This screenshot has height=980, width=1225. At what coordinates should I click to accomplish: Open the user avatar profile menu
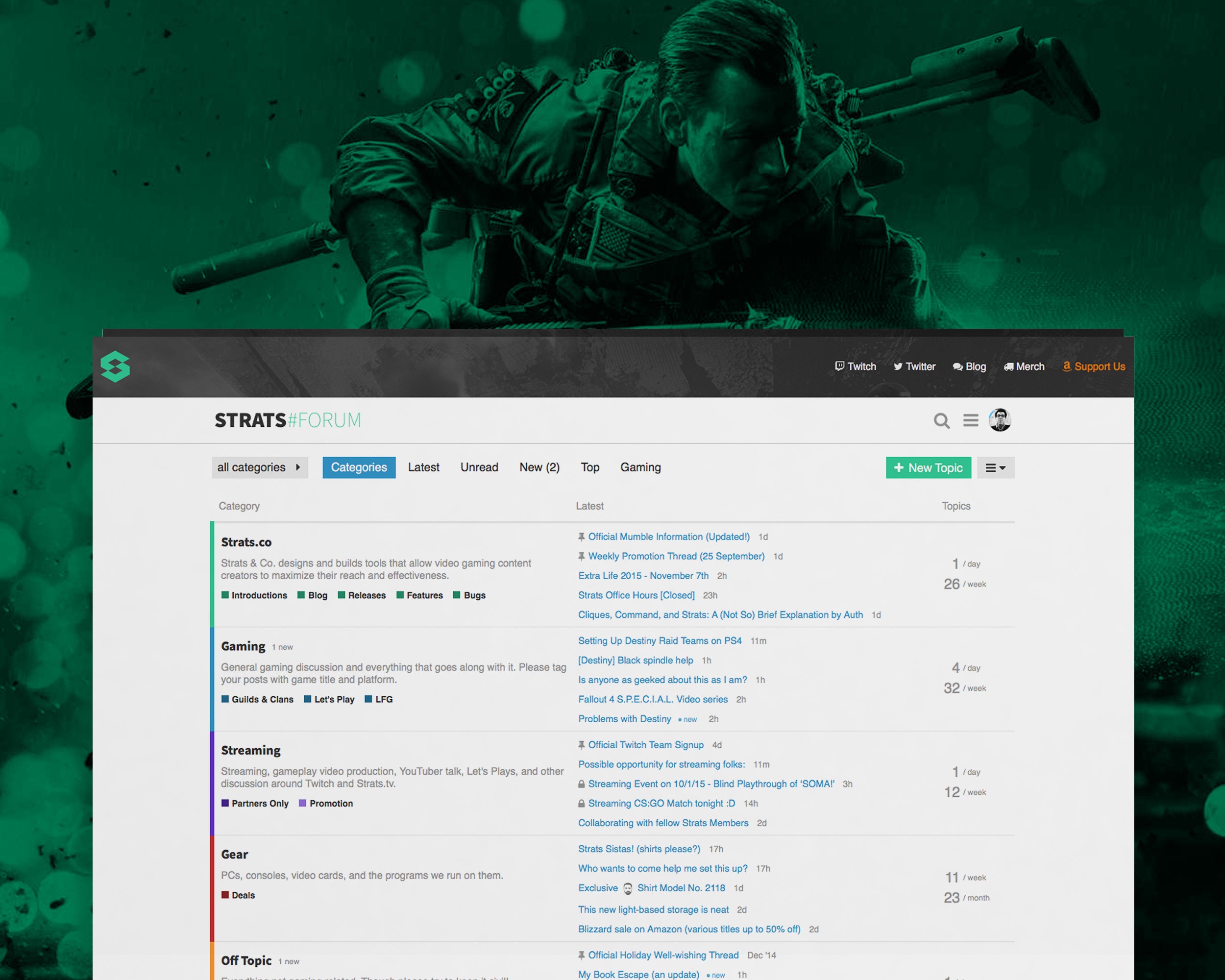coord(1000,420)
